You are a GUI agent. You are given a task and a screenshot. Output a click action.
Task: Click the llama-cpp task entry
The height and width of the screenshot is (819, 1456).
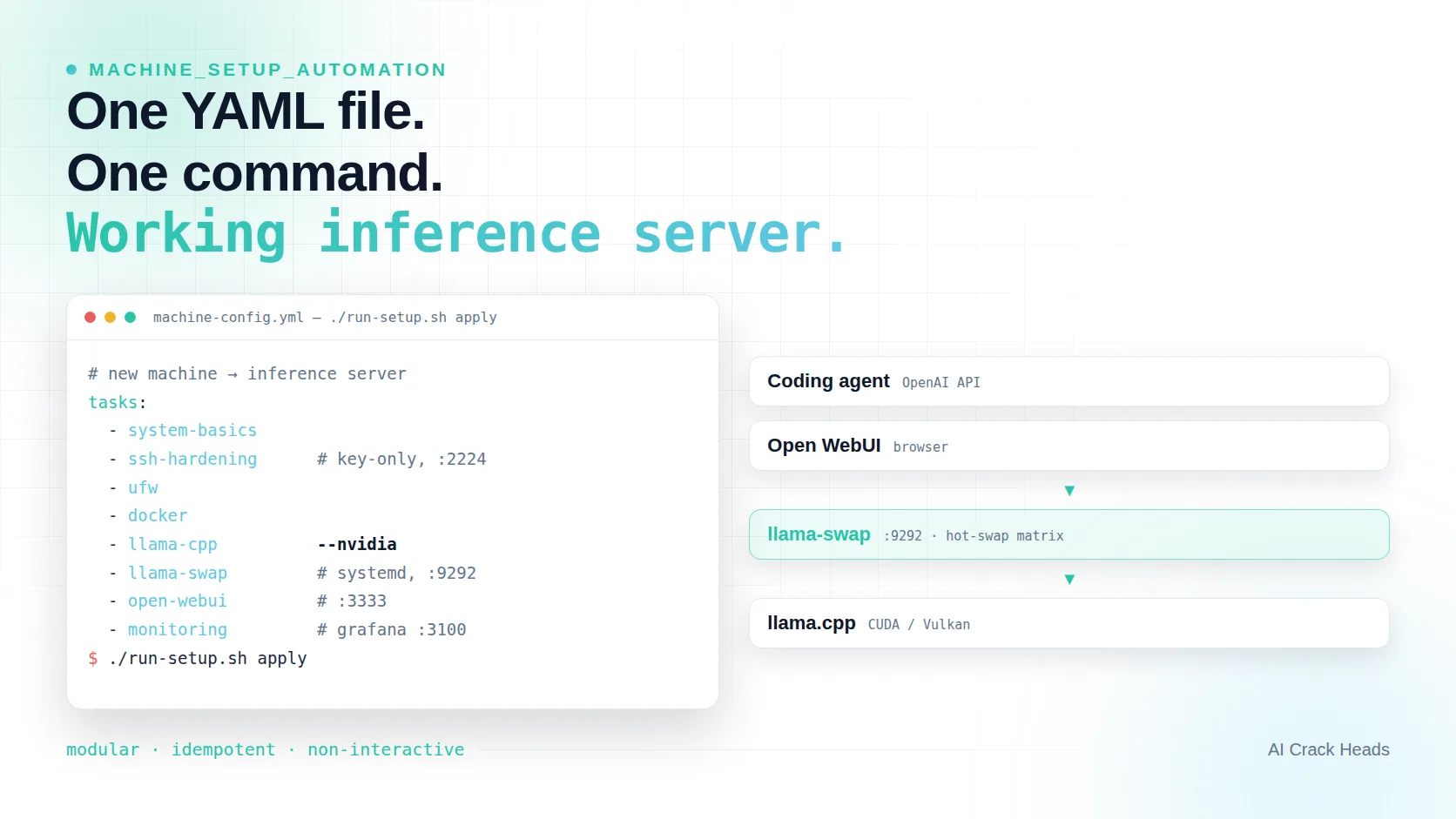[172, 544]
